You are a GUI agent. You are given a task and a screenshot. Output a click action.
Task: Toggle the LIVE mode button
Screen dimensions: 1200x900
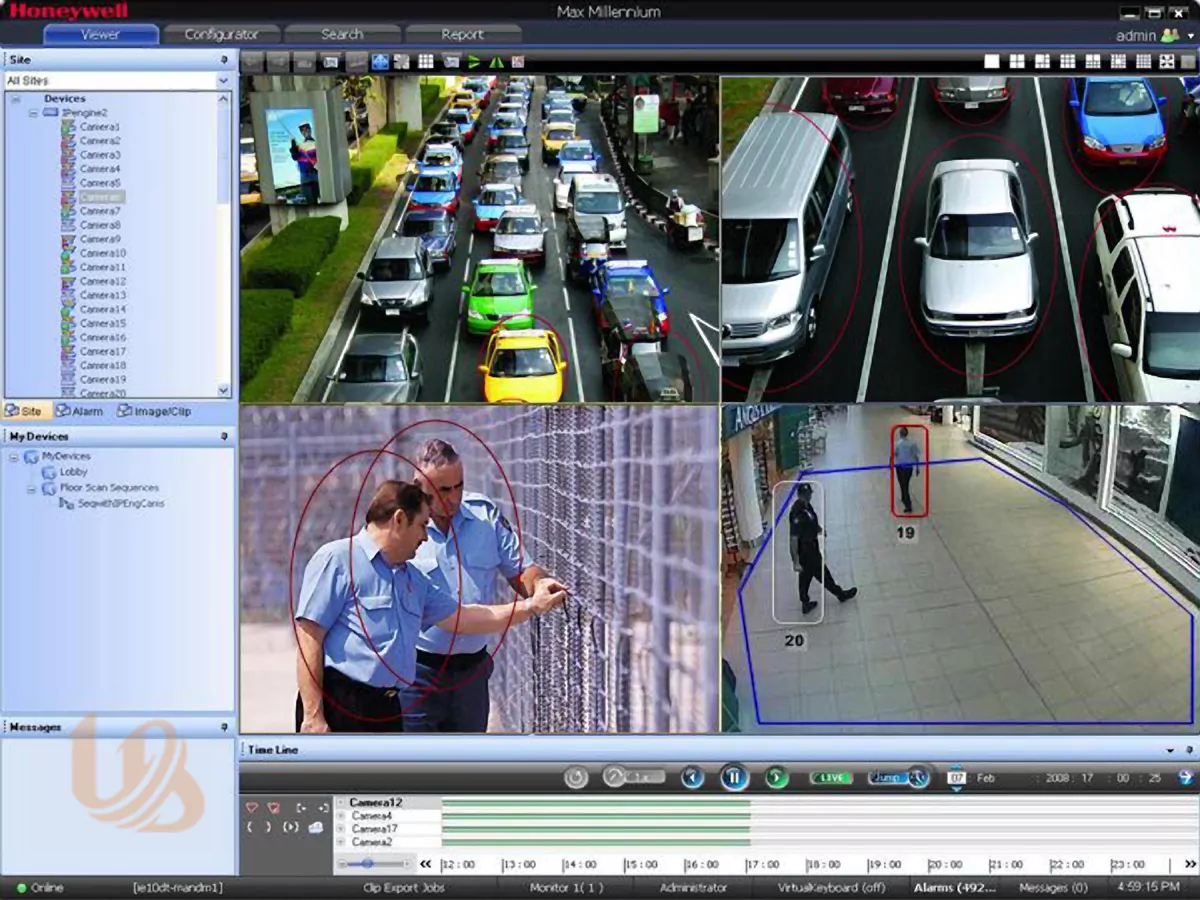(831, 777)
